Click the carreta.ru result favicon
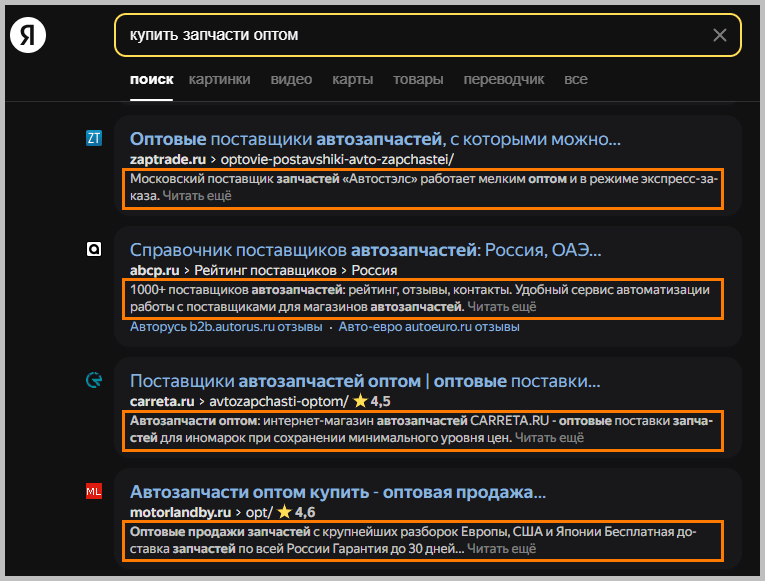Image resolution: width=765 pixels, height=581 pixels. 94,380
